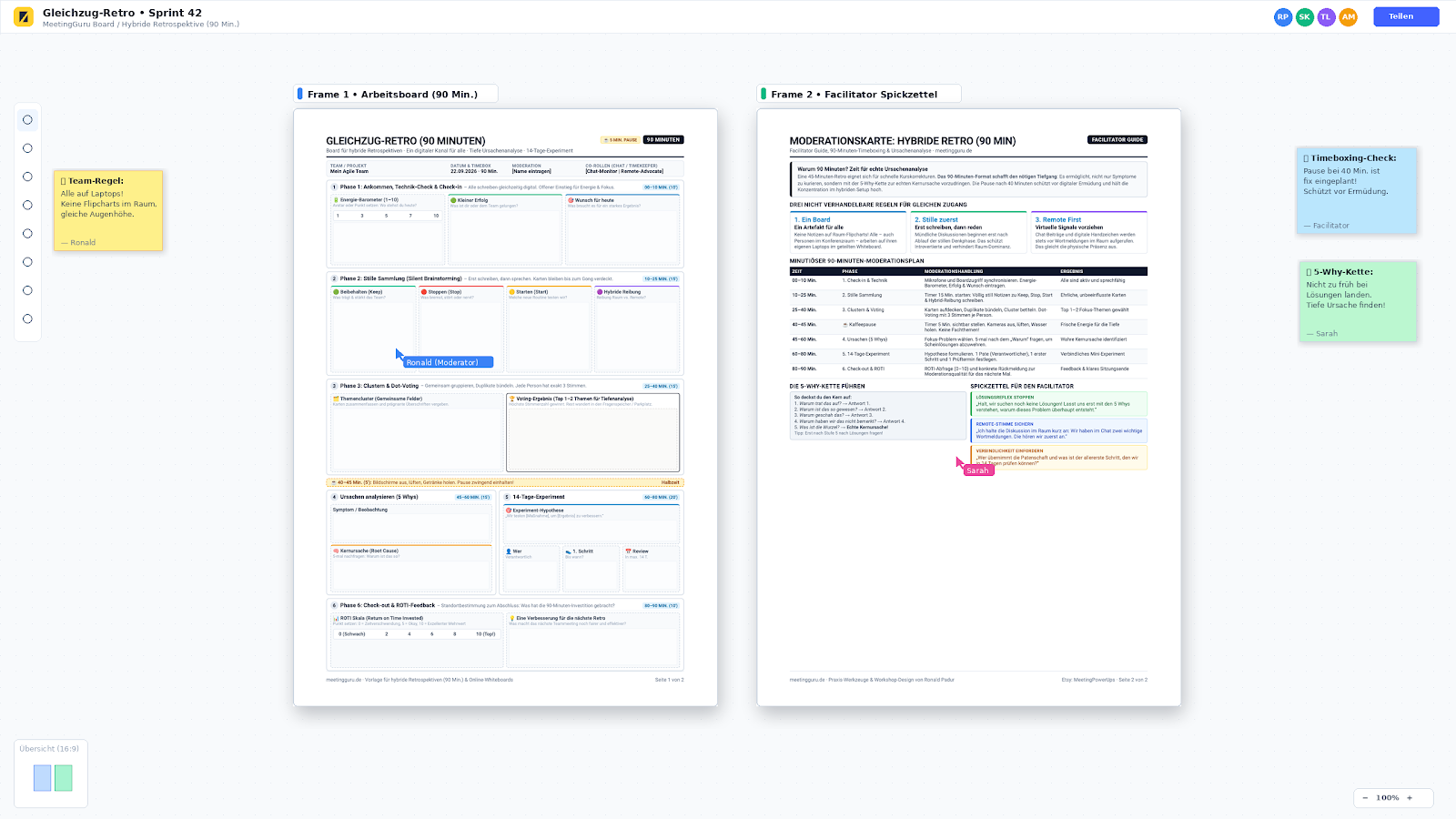Select the 'Stoppen (Stop)' column
The height and width of the screenshot is (819, 1456).
[461, 330]
